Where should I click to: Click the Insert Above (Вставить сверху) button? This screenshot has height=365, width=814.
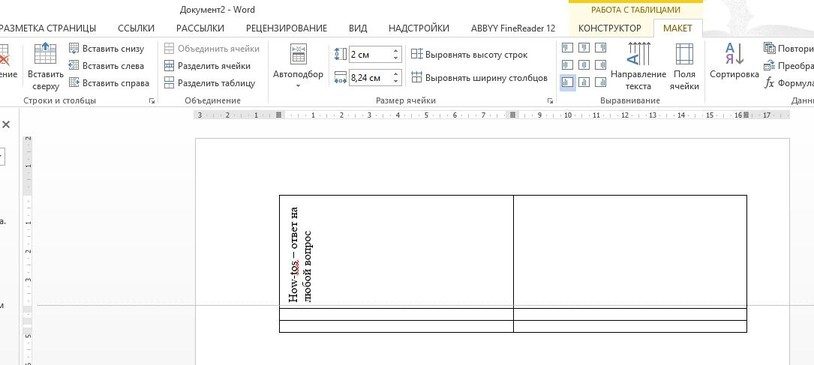(46, 66)
